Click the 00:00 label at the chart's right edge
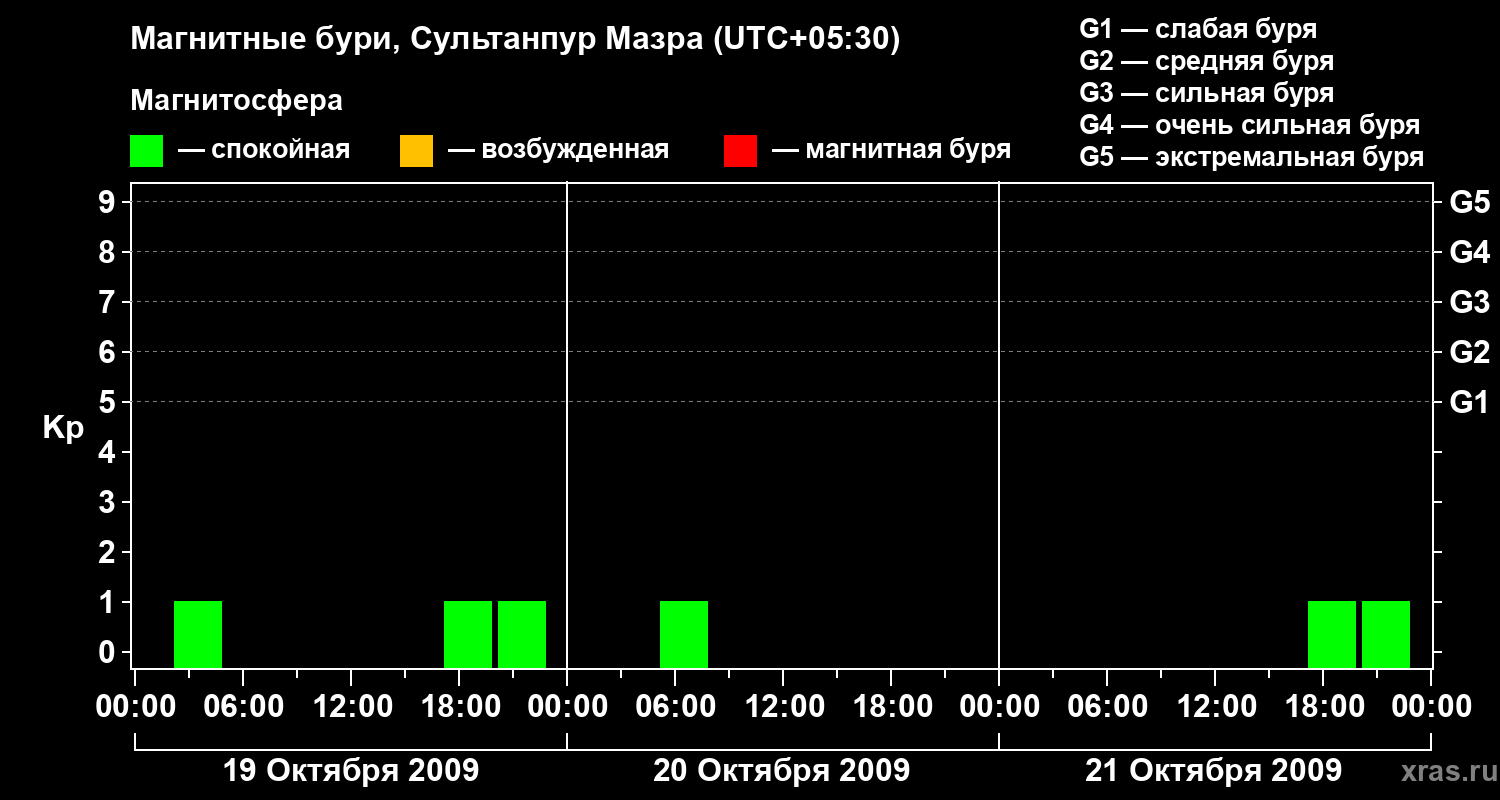 [1431, 707]
